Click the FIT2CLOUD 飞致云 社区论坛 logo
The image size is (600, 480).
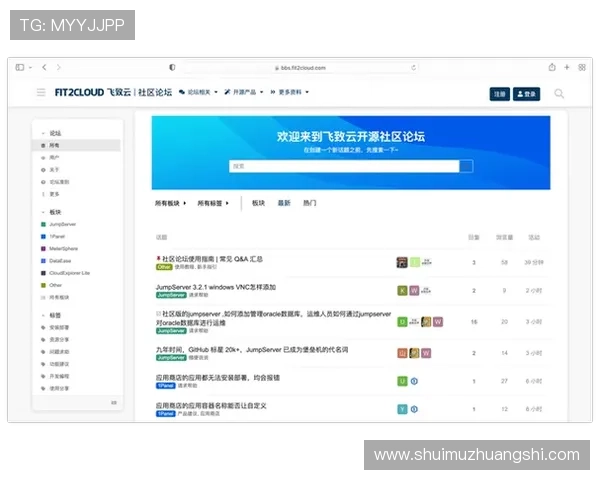(x=113, y=92)
